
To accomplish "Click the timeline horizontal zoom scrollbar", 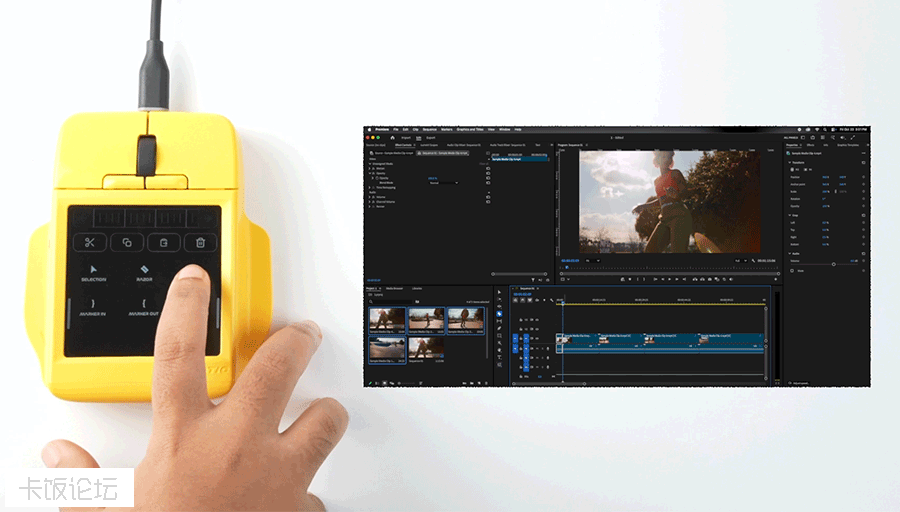I will pyautogui.click(x=549, y=383).
